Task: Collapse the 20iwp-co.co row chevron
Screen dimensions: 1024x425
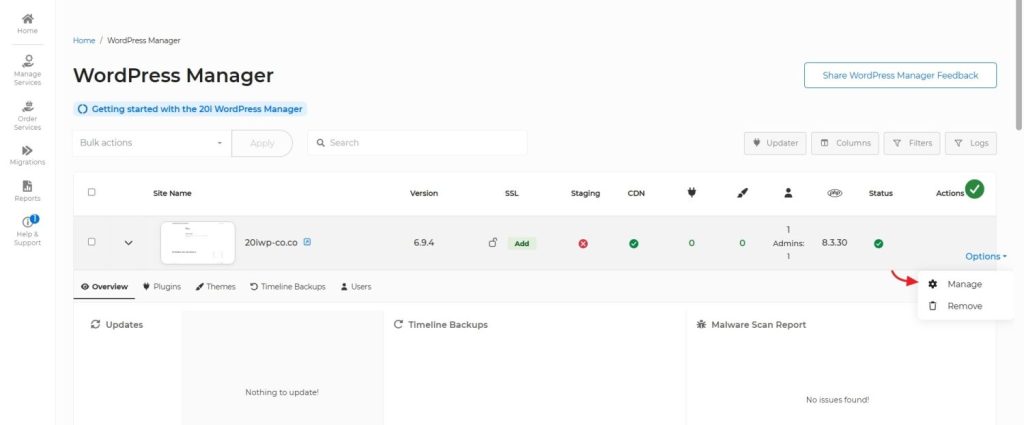Action: (x=129, y=242)
